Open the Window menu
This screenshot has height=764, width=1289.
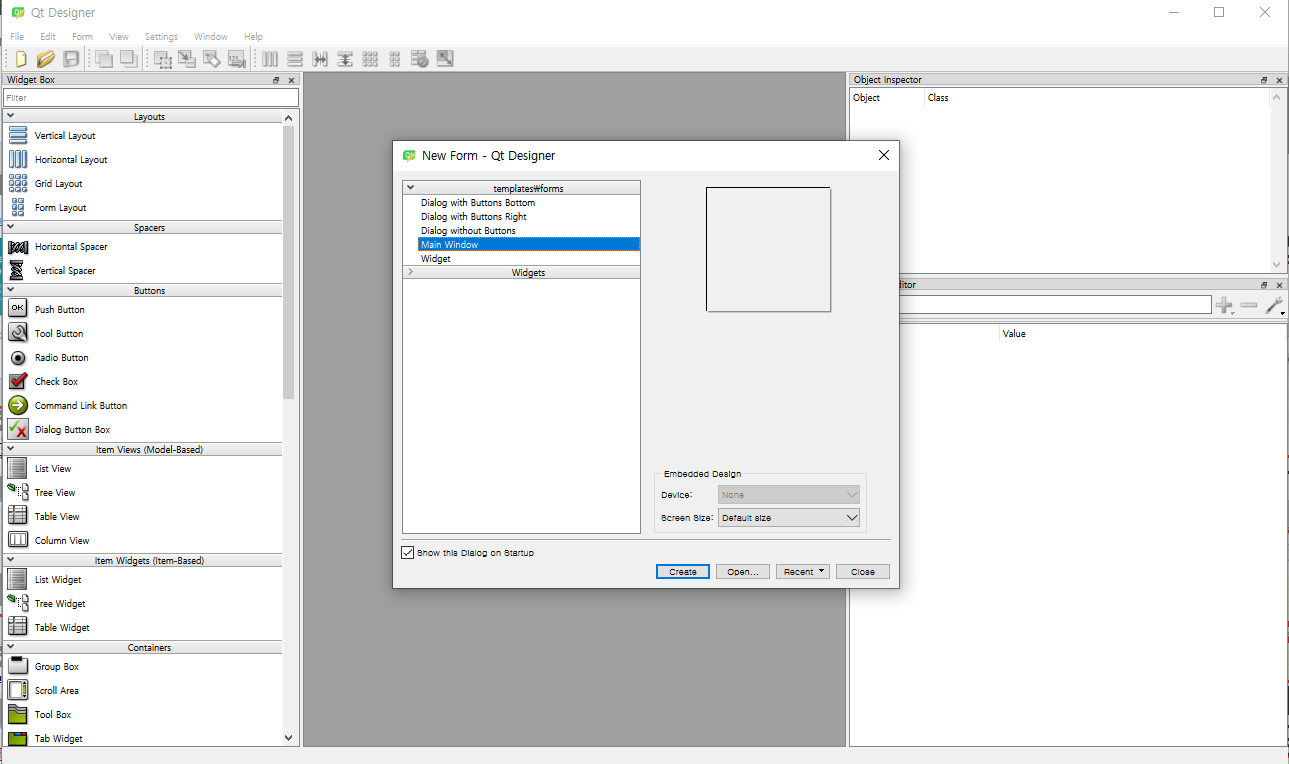pos(211,37)
